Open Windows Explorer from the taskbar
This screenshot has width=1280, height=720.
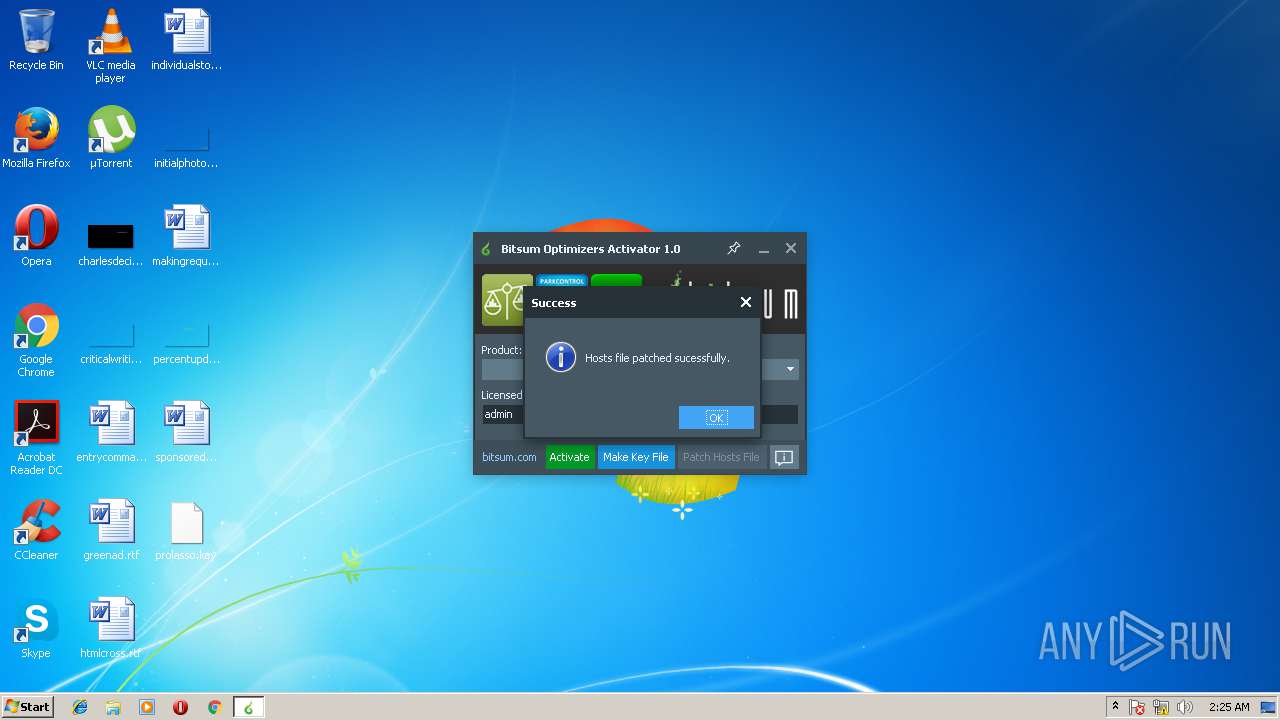tap(113, 707)
